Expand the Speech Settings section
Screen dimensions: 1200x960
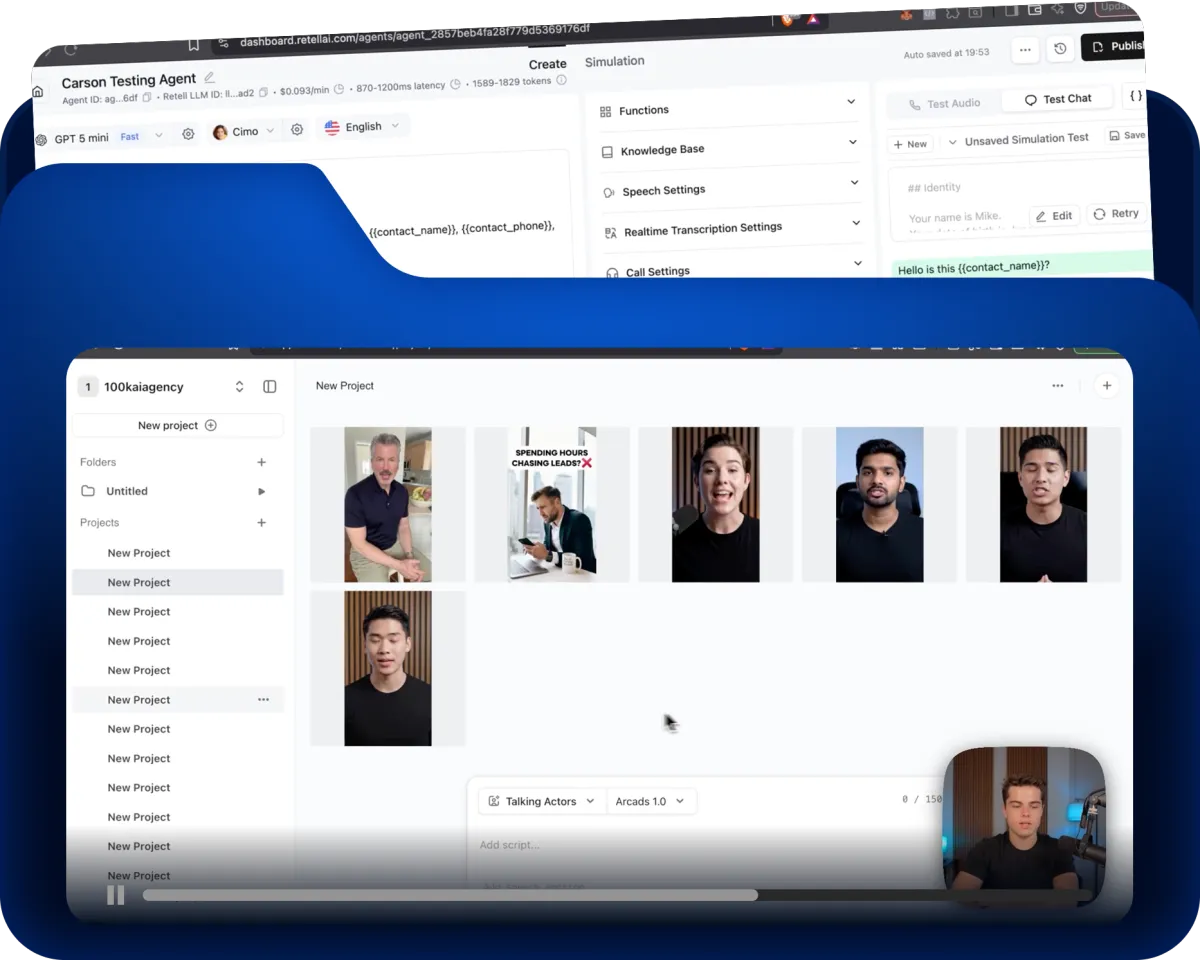[x=730, y=187]
